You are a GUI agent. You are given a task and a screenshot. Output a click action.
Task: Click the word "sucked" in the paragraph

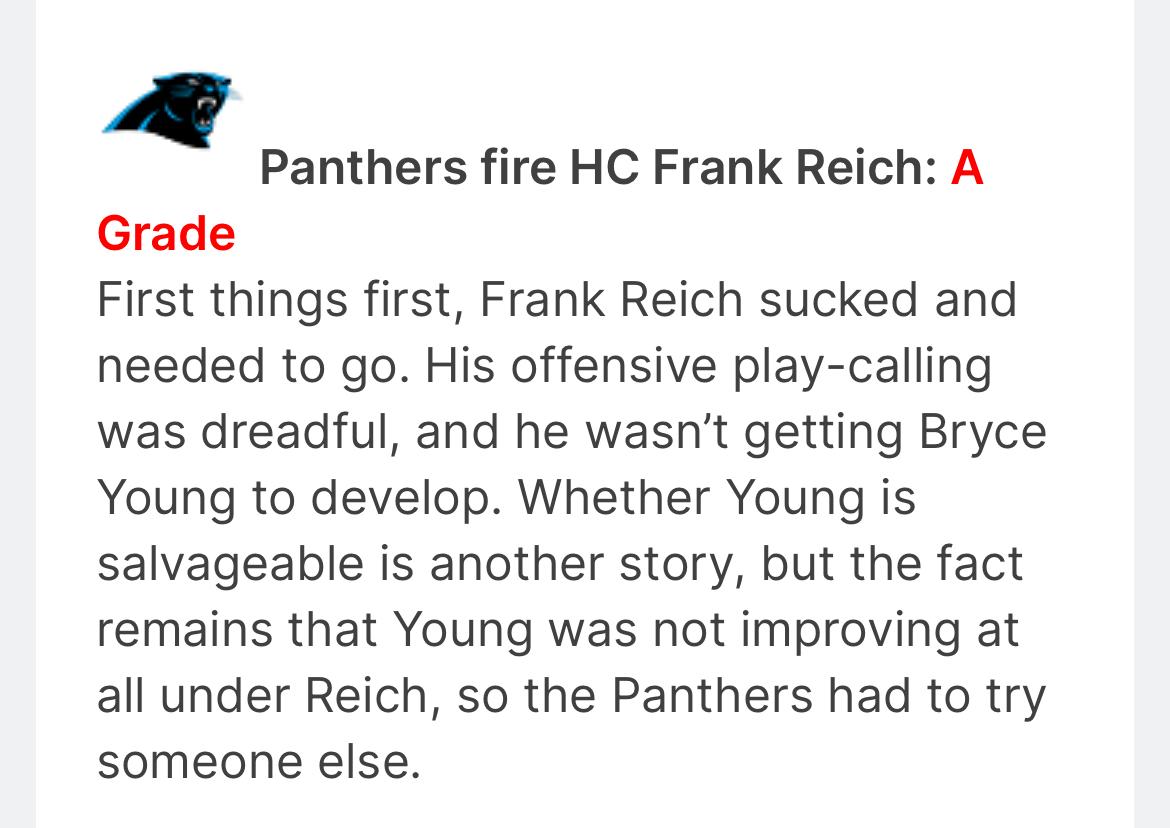point(839,300)
